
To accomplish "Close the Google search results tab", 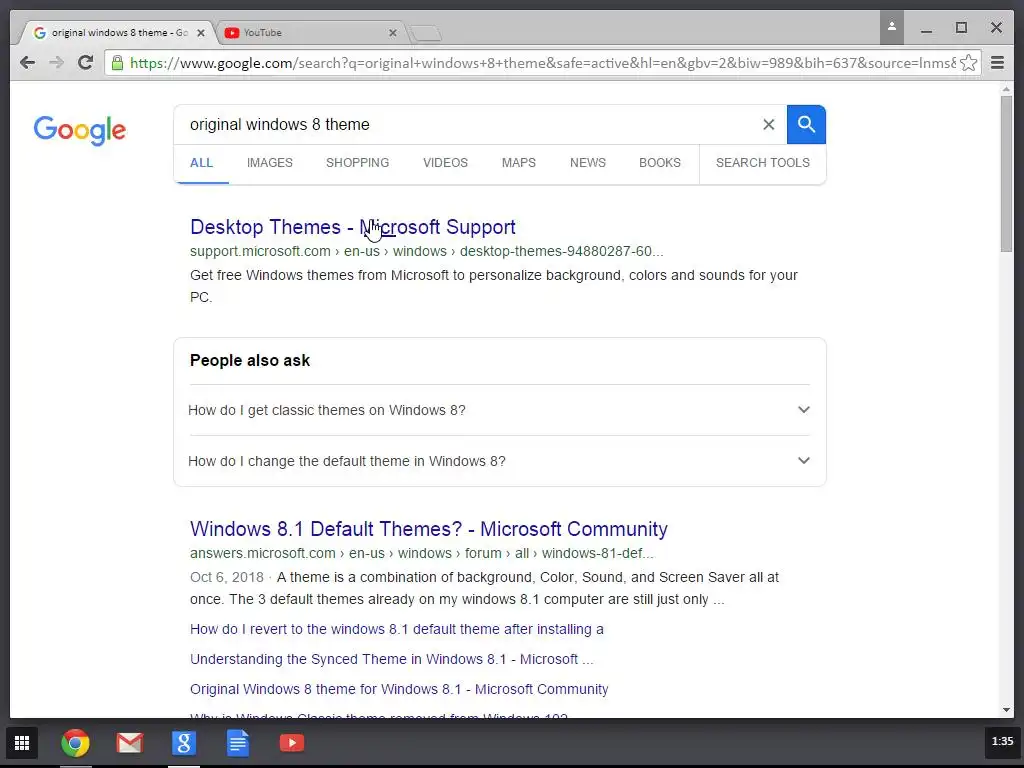I will [200, 33].
